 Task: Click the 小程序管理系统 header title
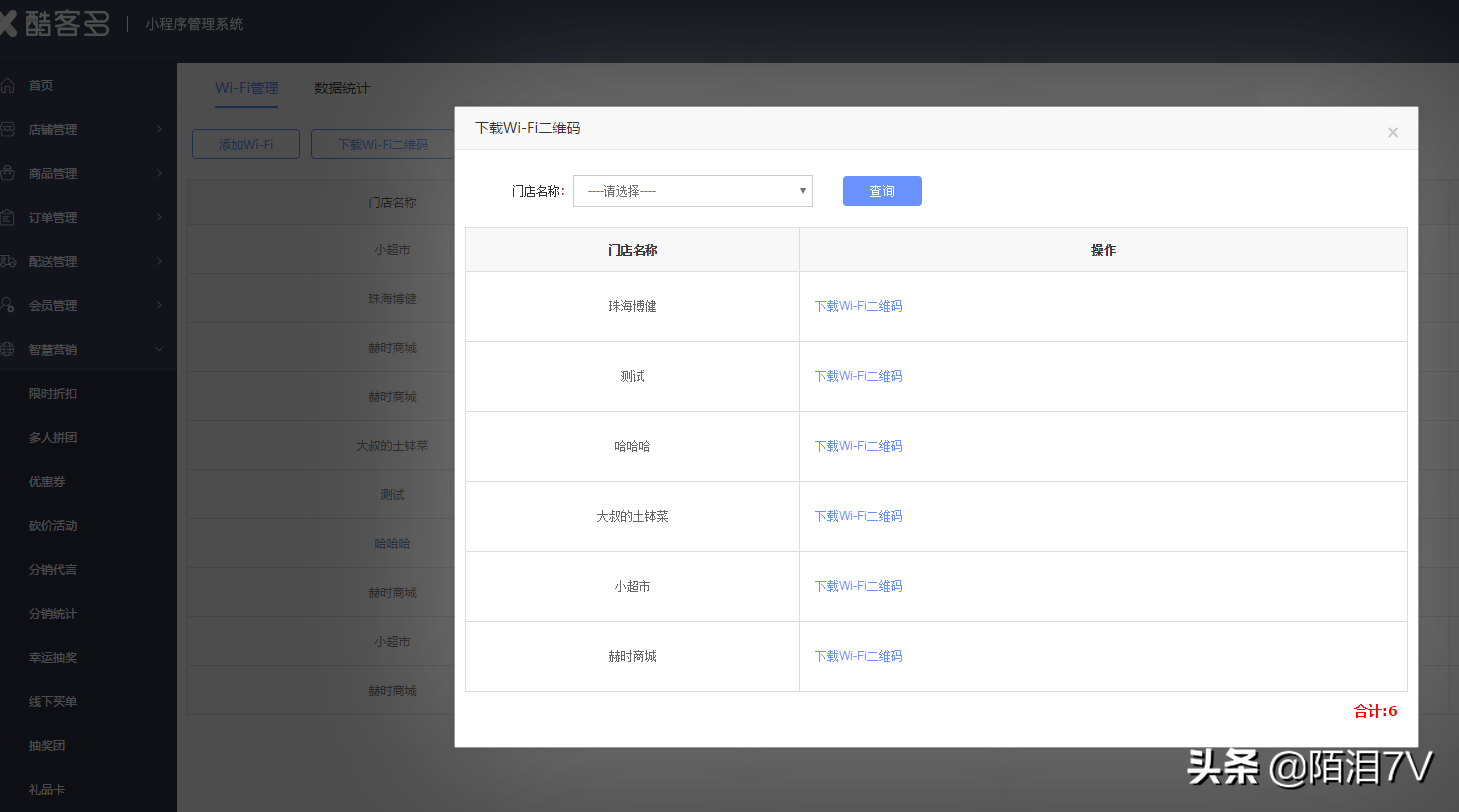[x=194, y=24]
